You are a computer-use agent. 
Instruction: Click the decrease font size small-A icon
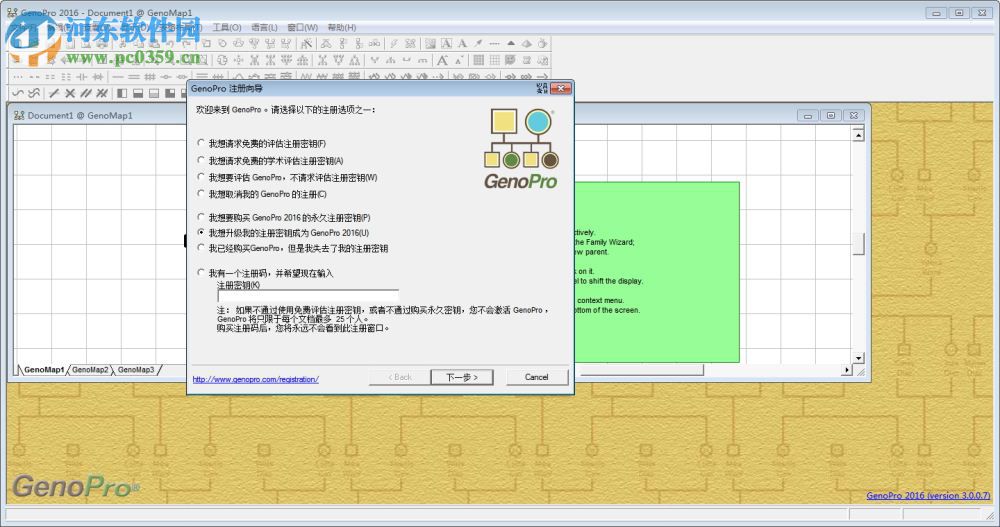pos(459,60)
